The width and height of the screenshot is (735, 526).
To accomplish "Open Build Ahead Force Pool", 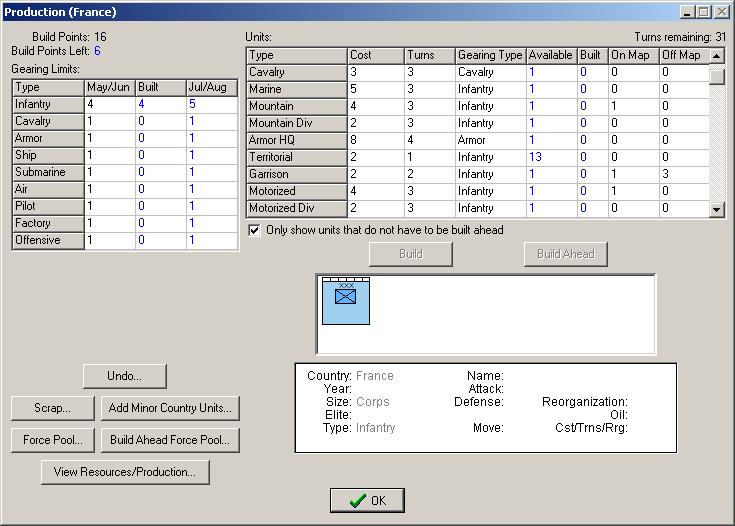I will tap(170, 440).
